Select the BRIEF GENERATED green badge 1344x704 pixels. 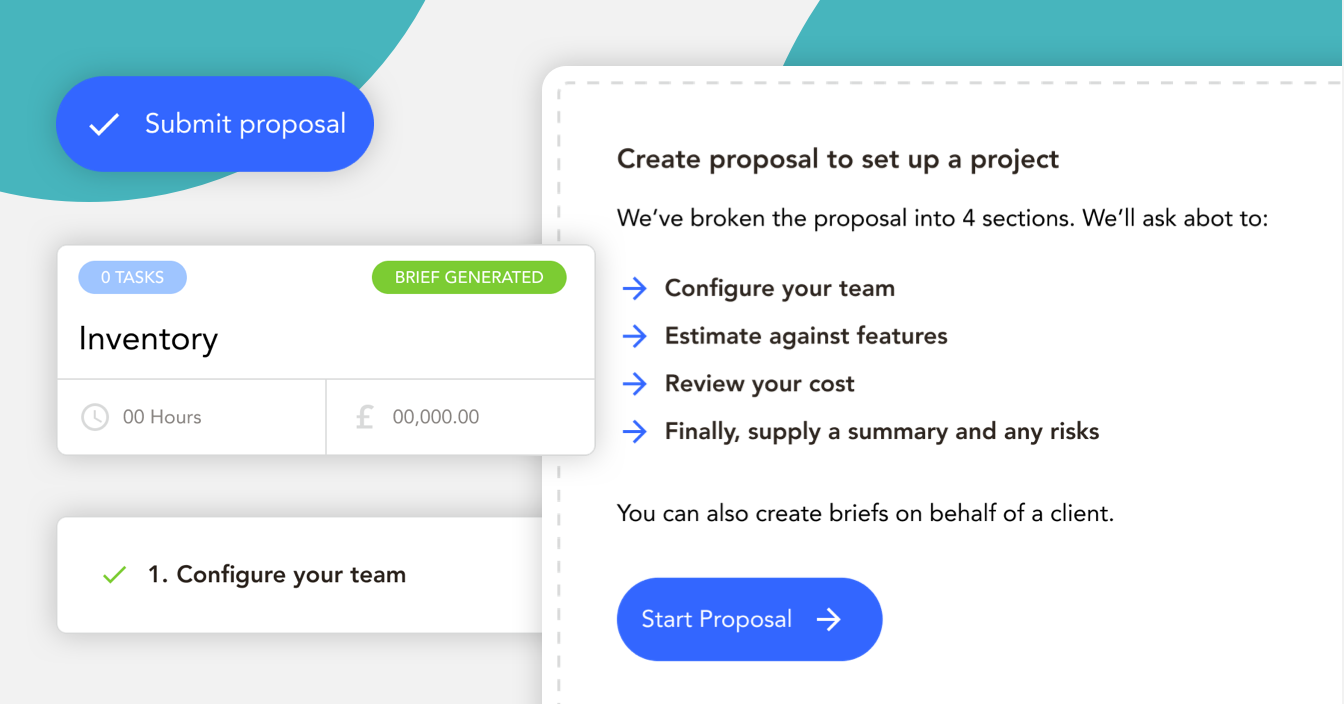469,277
